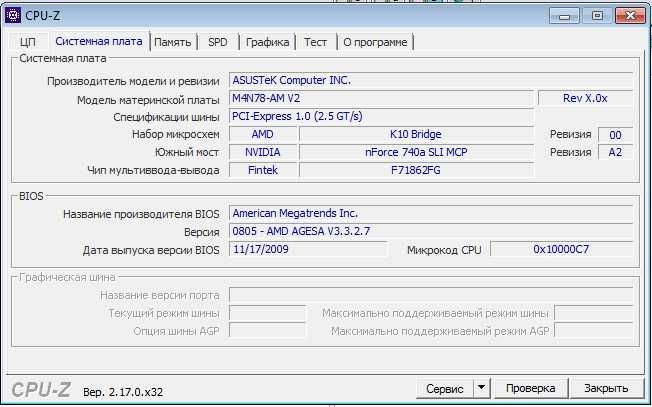Screen dimensions: 652x407
Task: Open the Память tab
Action: click(x=173, y=42)
